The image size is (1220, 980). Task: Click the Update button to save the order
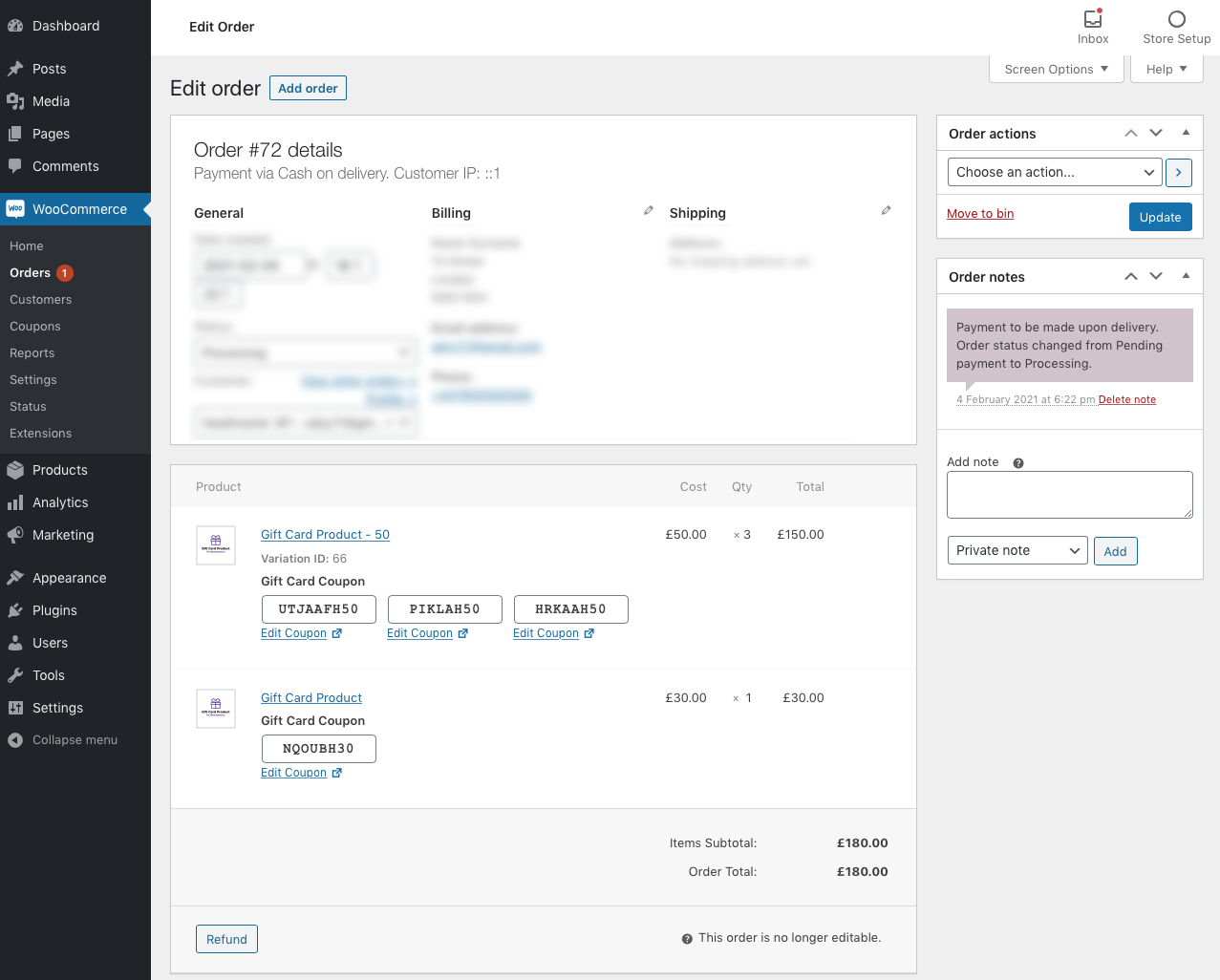pyautogui.click(x=1160, y=217)
